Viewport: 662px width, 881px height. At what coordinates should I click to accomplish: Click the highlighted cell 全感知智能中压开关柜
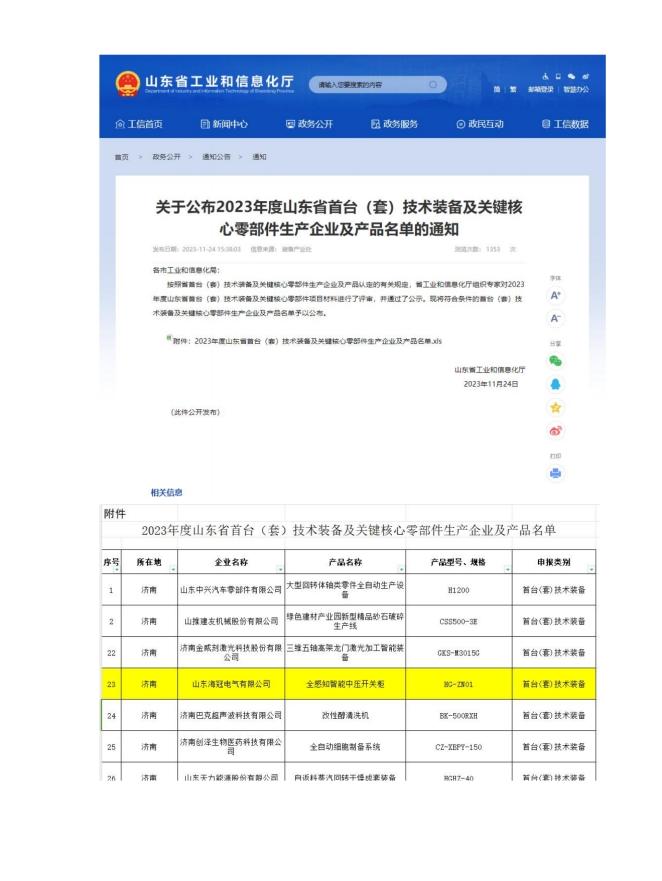345,684
